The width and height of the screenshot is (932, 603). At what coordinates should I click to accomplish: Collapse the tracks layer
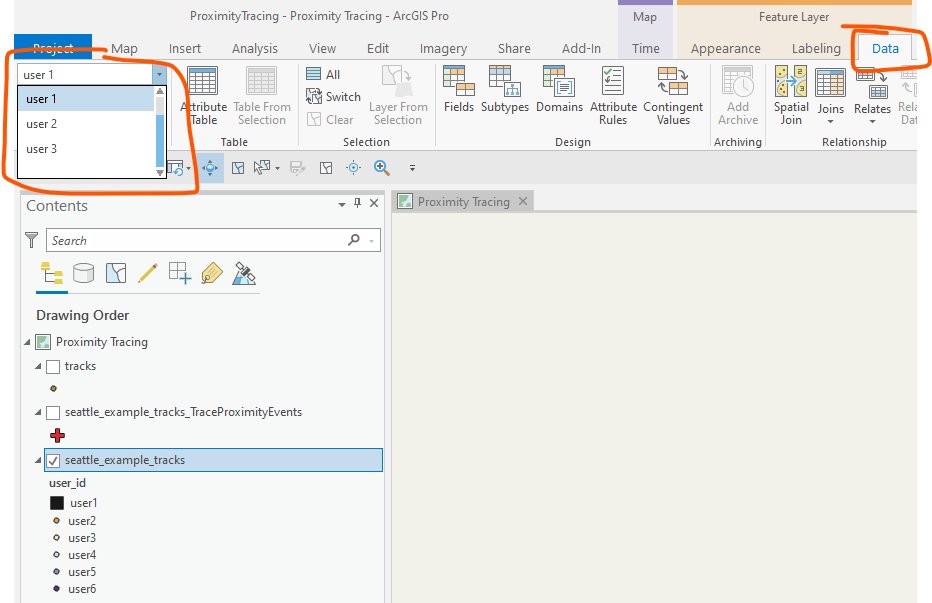tap(38, 366)
